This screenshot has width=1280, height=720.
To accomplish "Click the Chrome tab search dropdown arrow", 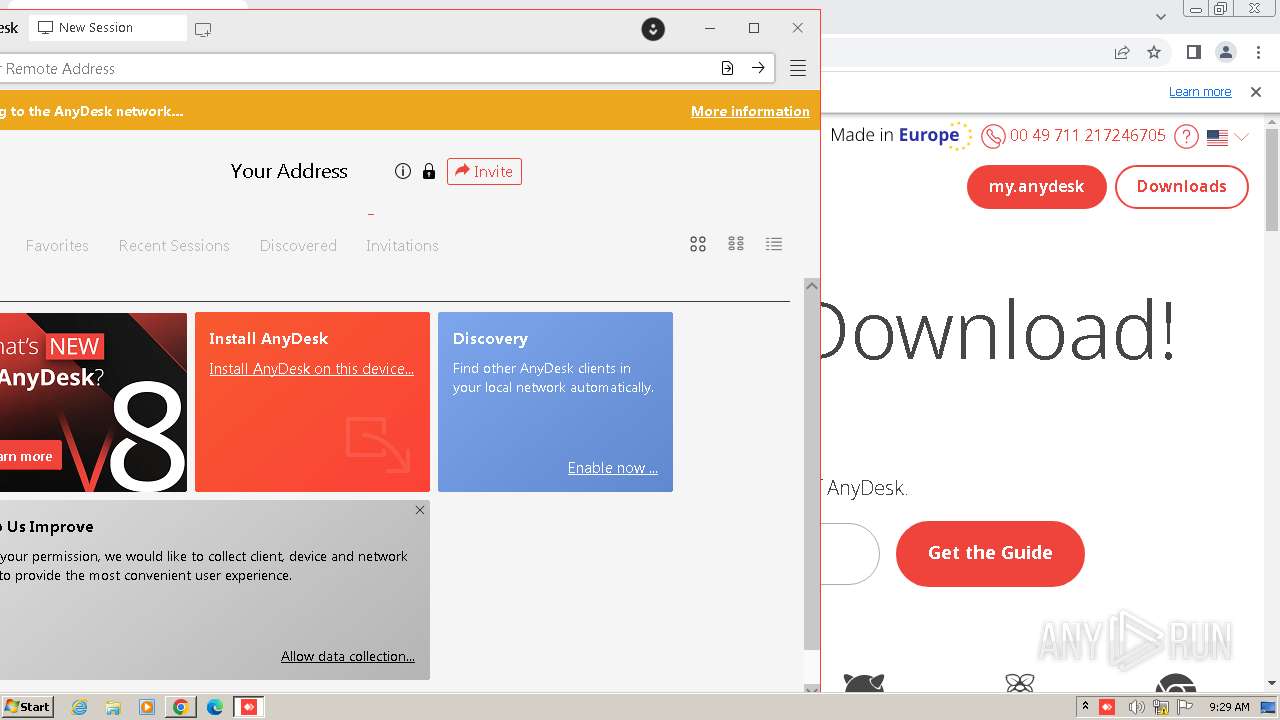I will point(1161,16).
